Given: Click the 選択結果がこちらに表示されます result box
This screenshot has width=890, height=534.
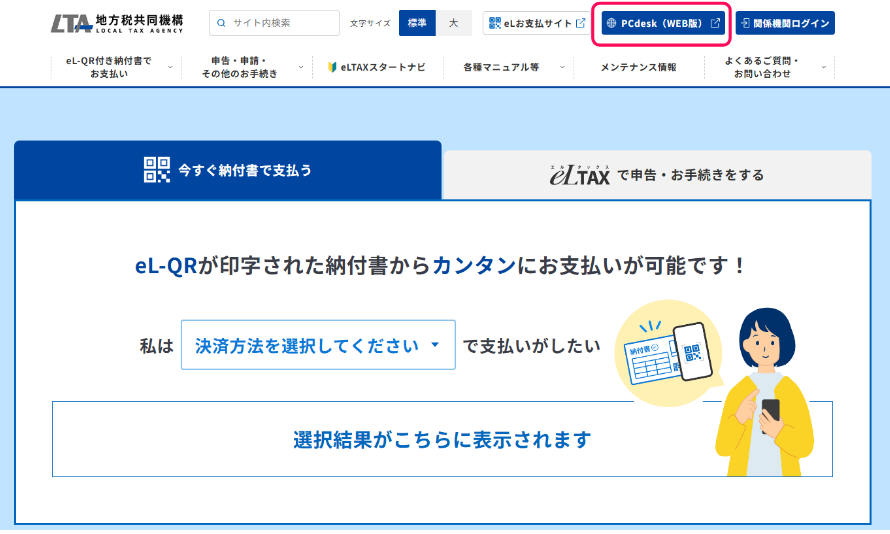Looking at the screenshot, I should [x=442, y=439].
